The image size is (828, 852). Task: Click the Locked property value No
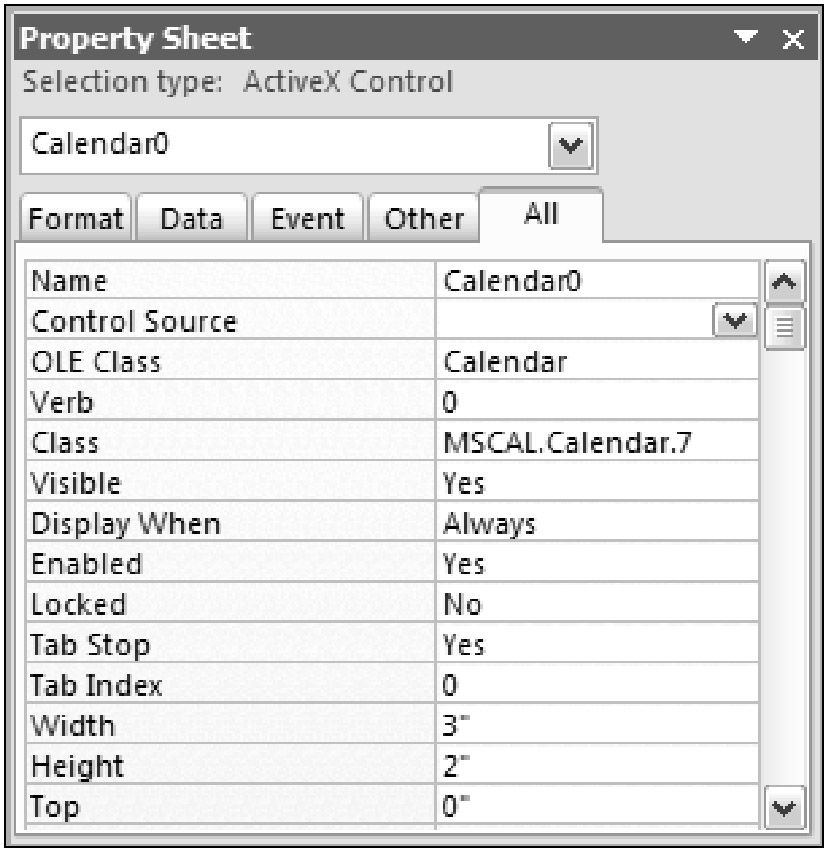pos(596,604)
